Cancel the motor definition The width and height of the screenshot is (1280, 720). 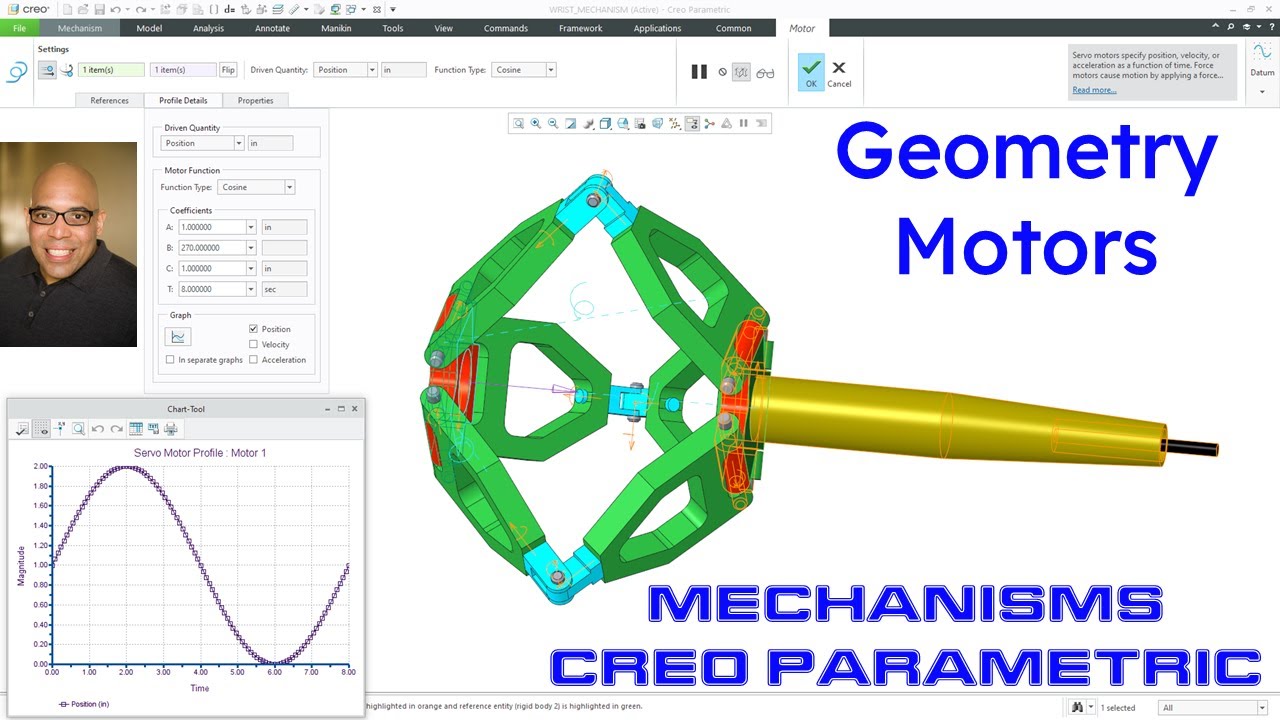(839, 72)
